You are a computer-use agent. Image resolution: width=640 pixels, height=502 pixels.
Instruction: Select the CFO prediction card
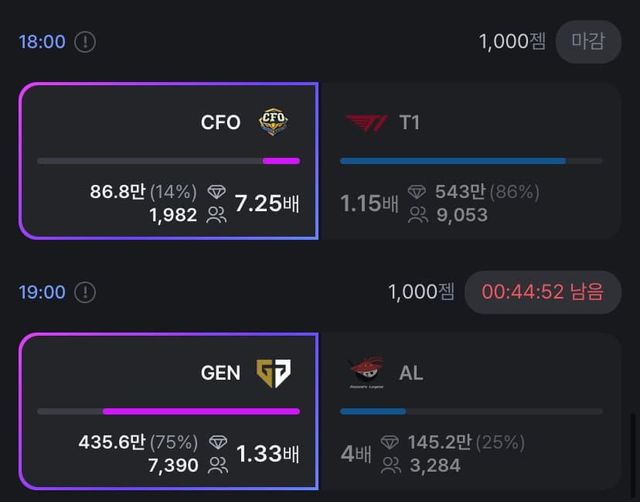click(168, 160)
